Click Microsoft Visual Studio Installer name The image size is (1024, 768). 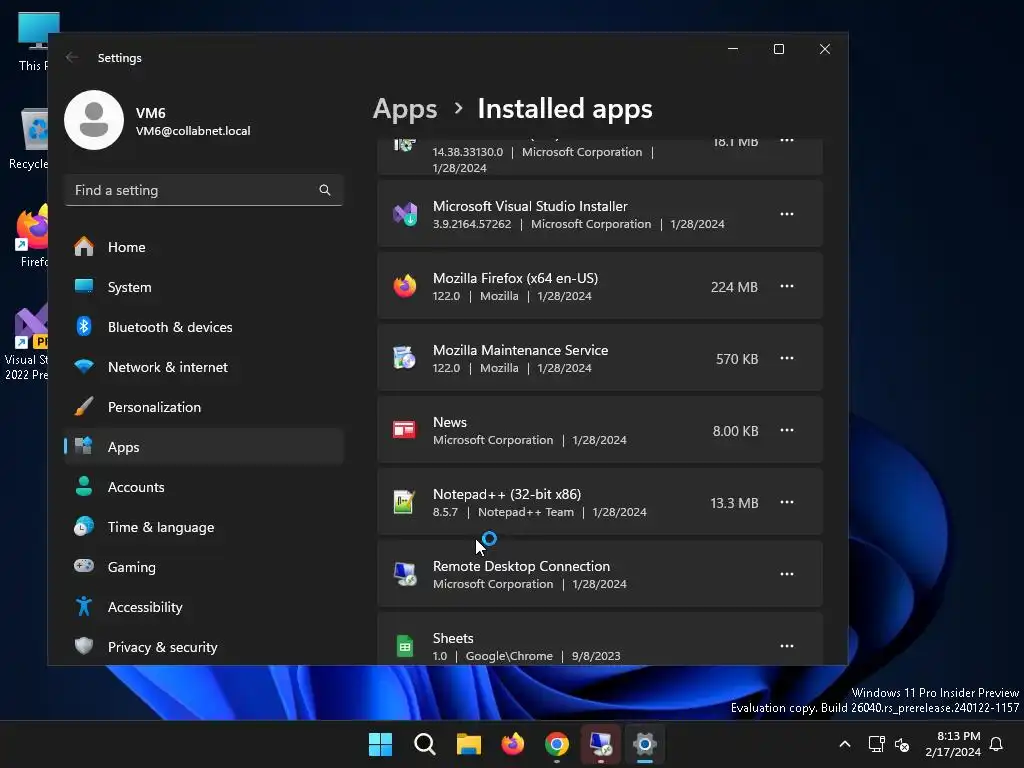pyautogui.click(x=530, y=206)
